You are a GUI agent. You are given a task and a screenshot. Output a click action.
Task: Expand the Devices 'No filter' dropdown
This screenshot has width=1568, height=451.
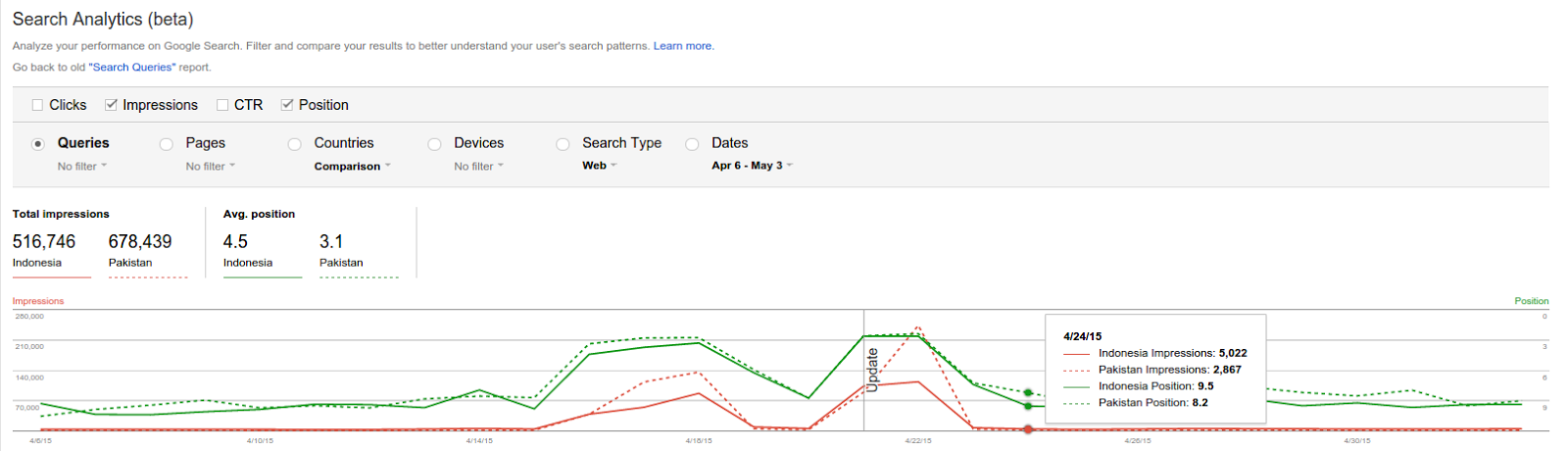[x=478, y=167]
